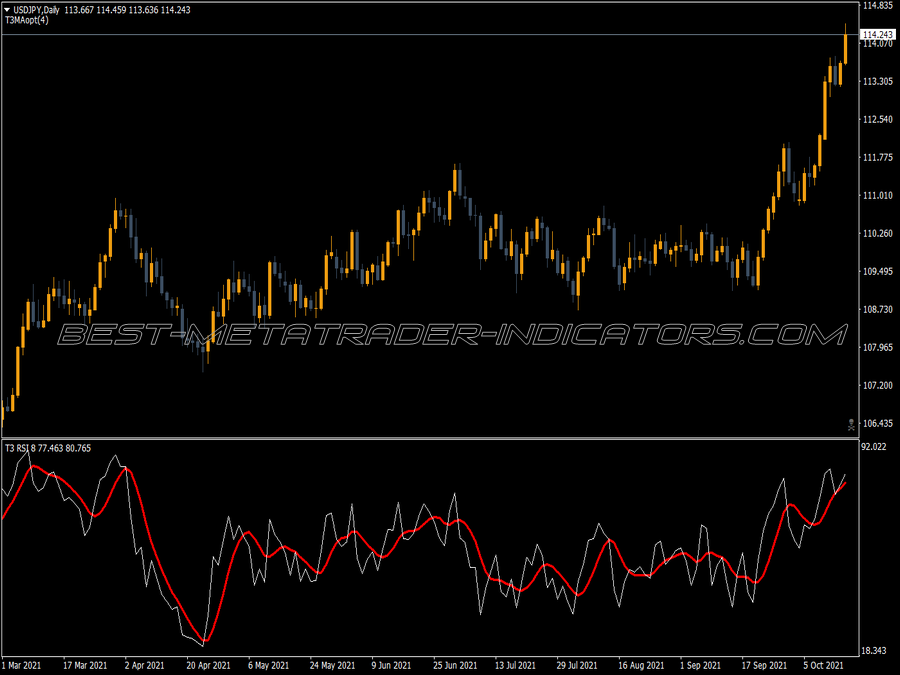Viewport: 900px width, 675px height.
Task: Select the 110.260 price scale value
Action: (x=878, y=234)
